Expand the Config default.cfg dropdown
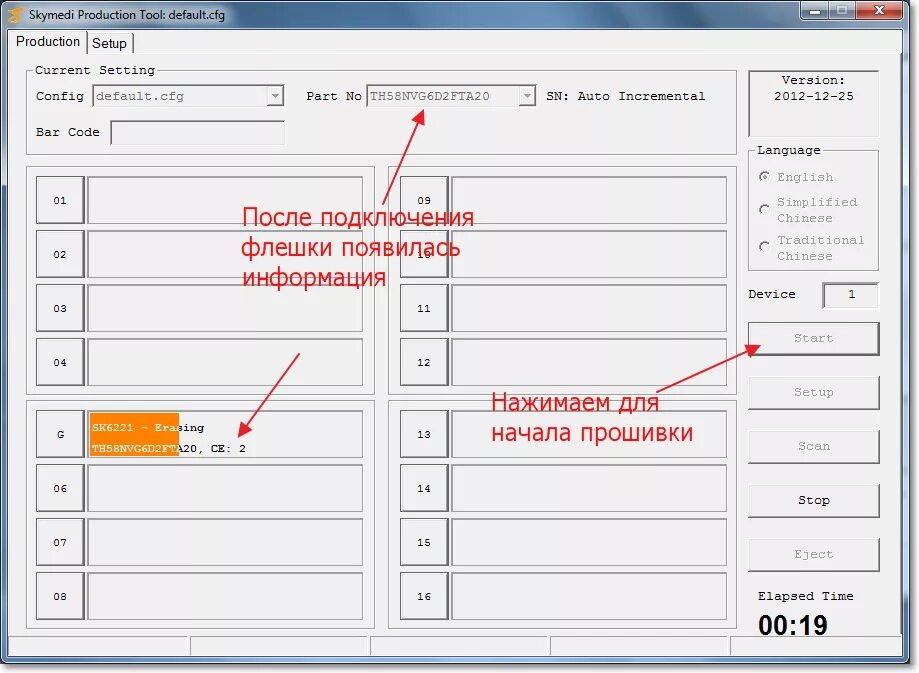Screen dimensions: 919x673 275,96
